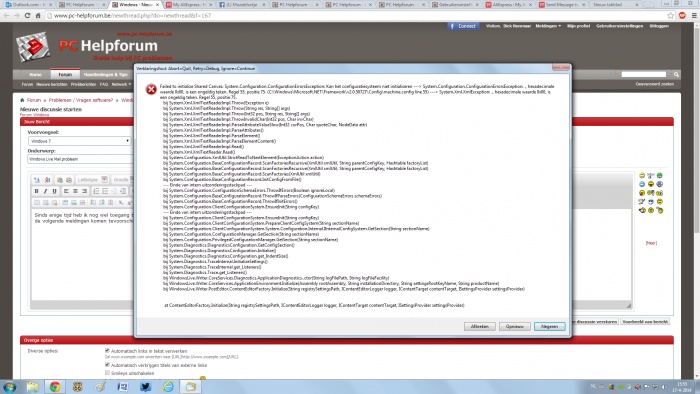
Task: Click the browser home button
Action: pyautogui.click(x=38, y=15)
